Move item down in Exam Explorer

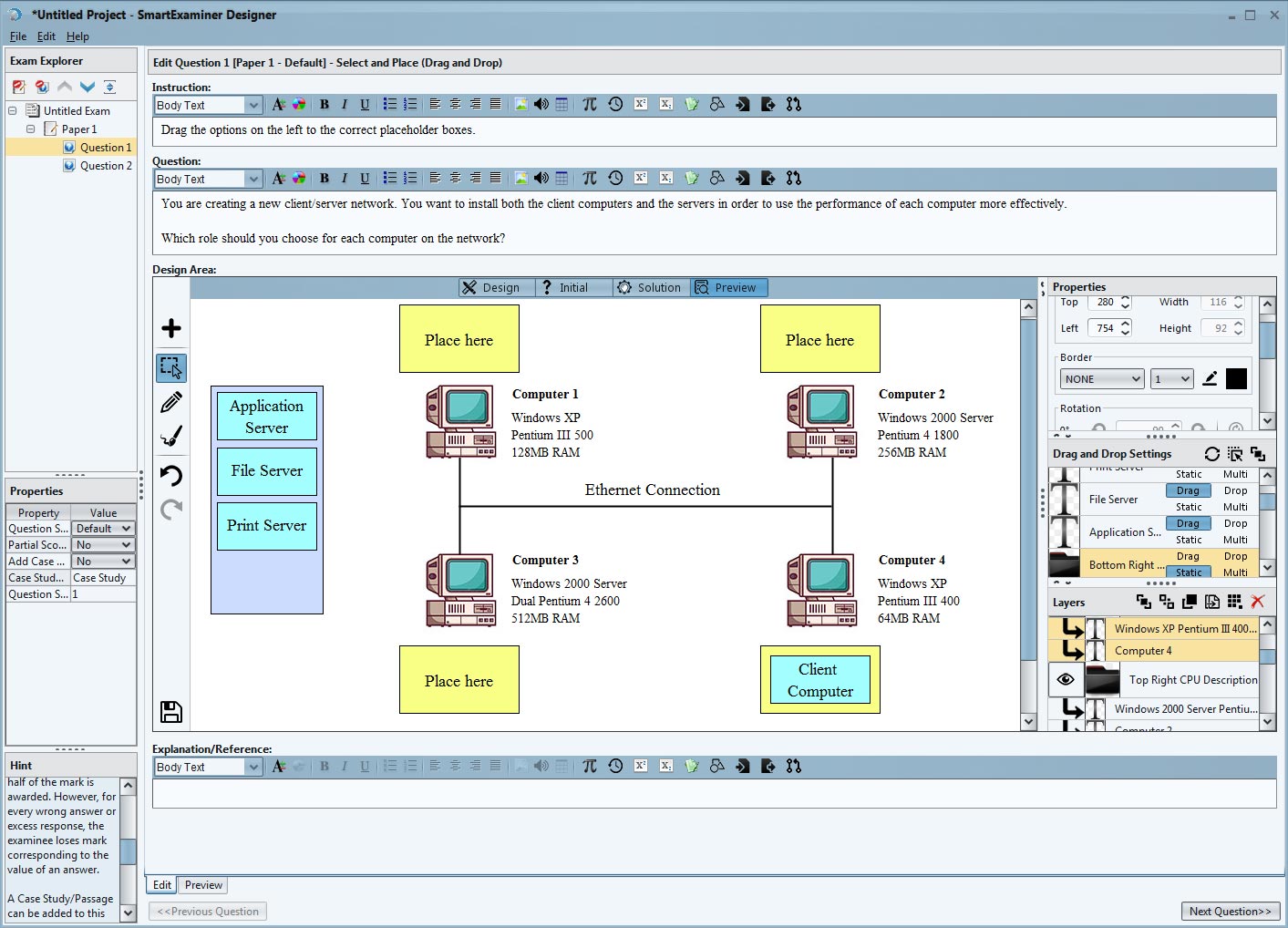(88, 87)
